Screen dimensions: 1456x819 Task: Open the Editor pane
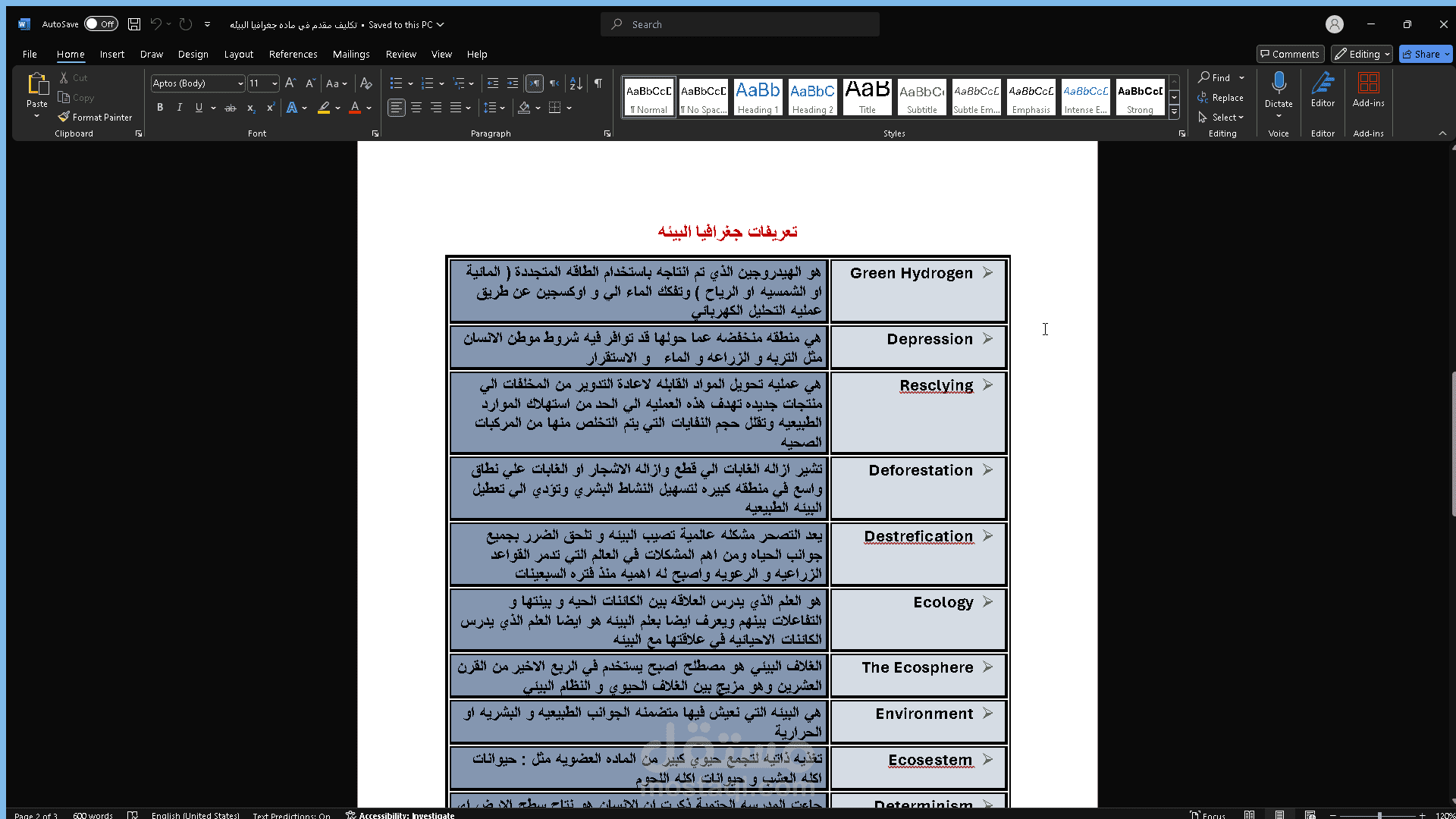pyautogui.click(x=1323, y=89)
